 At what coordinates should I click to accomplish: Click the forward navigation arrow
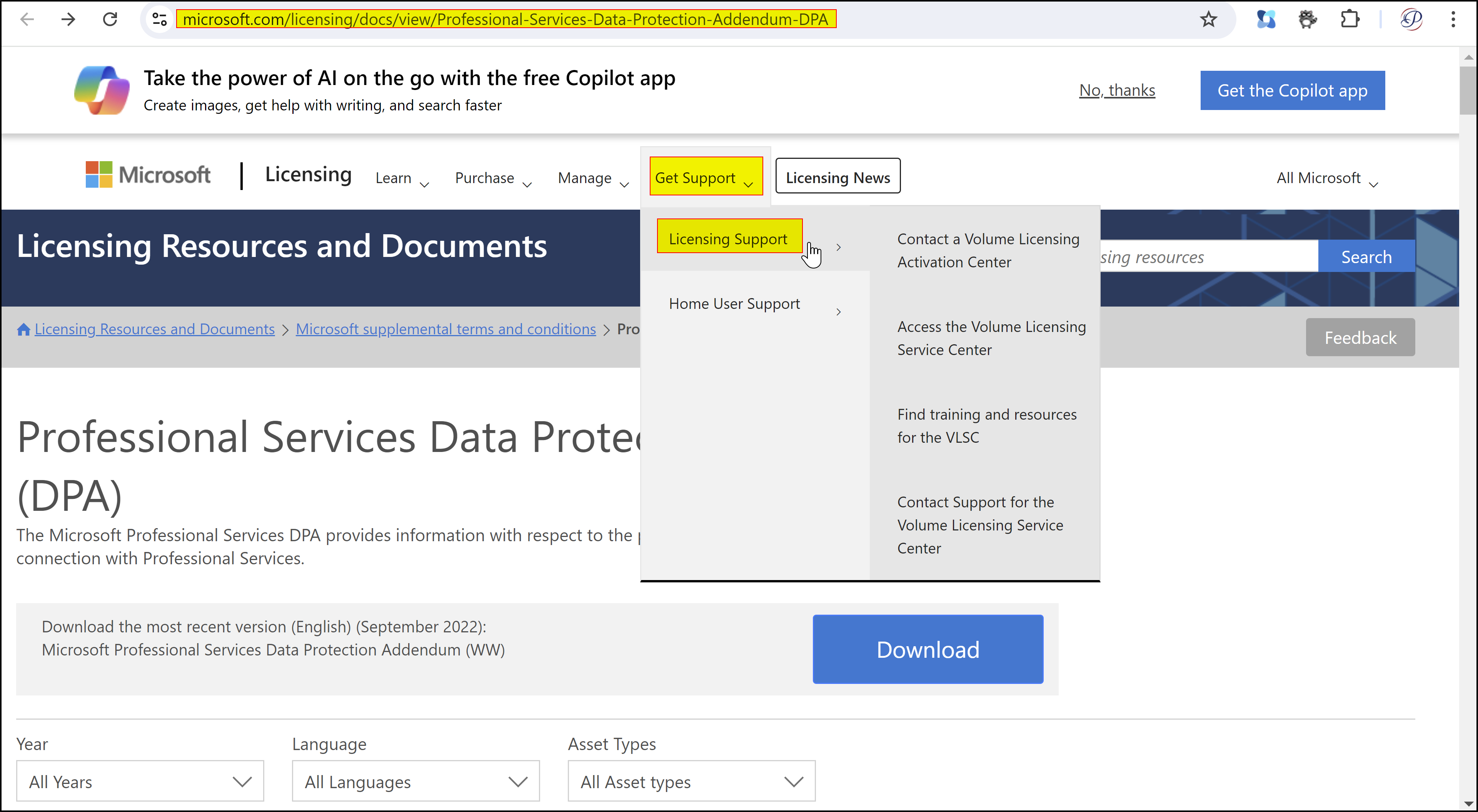click(x=68, y=20)
